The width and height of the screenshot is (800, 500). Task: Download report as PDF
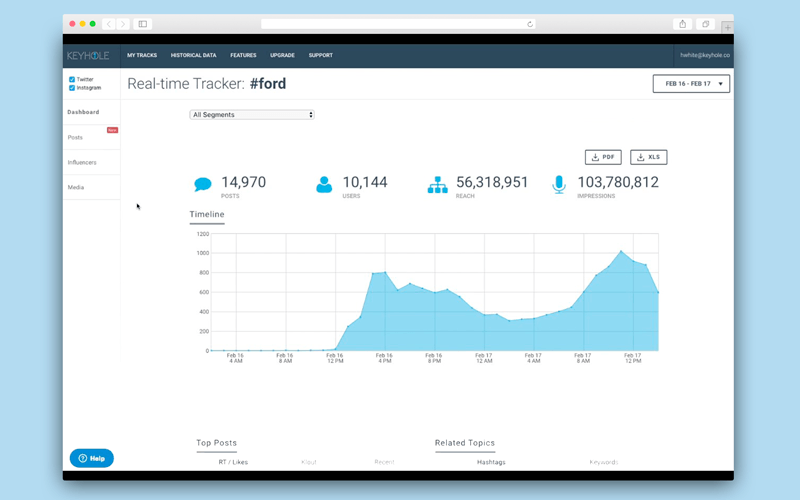603,157
